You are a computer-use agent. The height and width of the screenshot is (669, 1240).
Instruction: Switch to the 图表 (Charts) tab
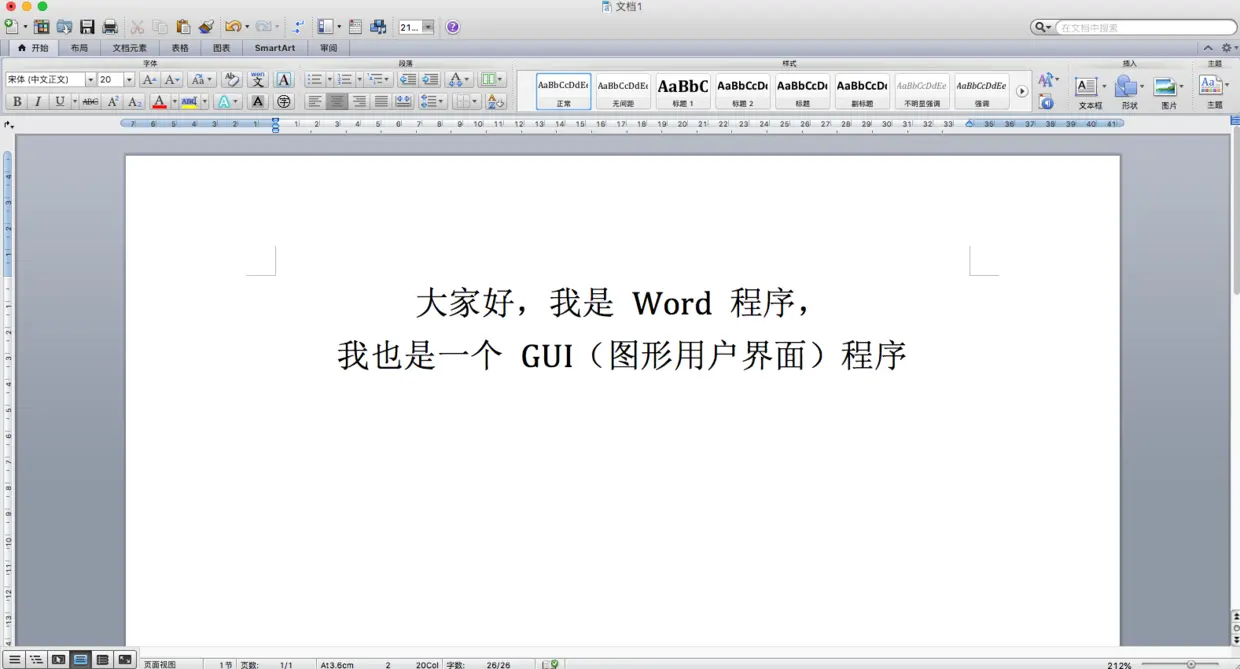222,47
